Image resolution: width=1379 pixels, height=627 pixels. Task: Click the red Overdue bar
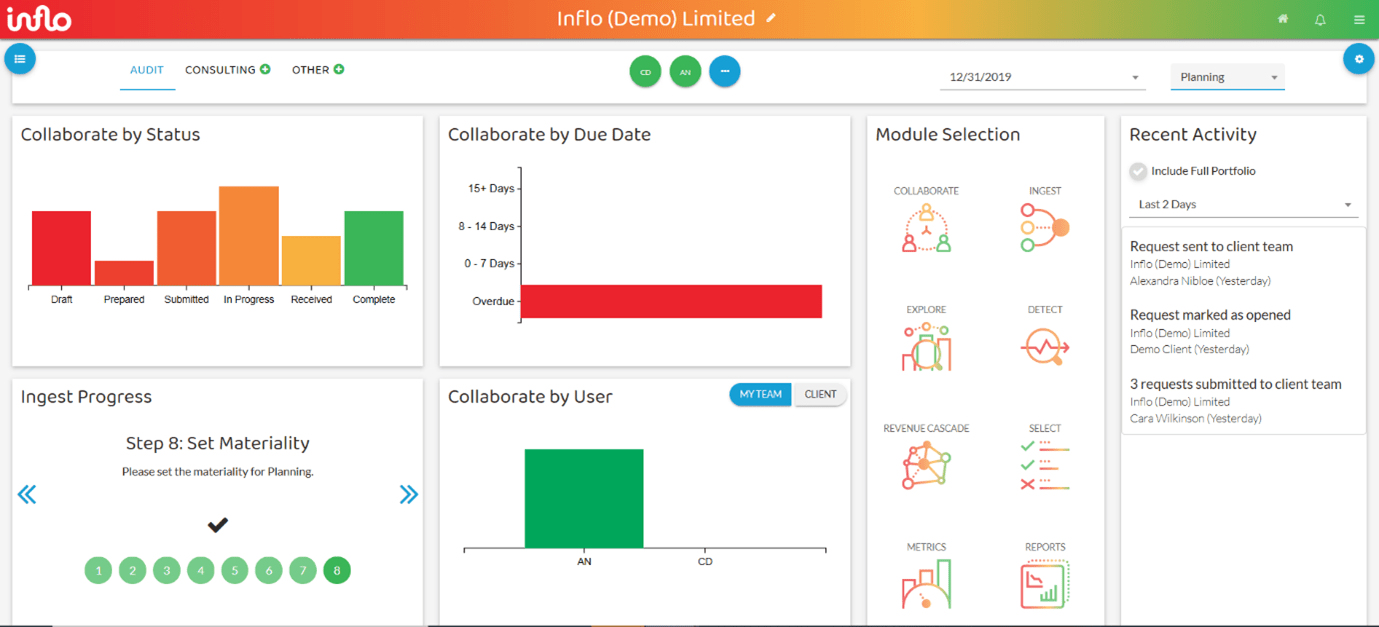click(670, 301)
